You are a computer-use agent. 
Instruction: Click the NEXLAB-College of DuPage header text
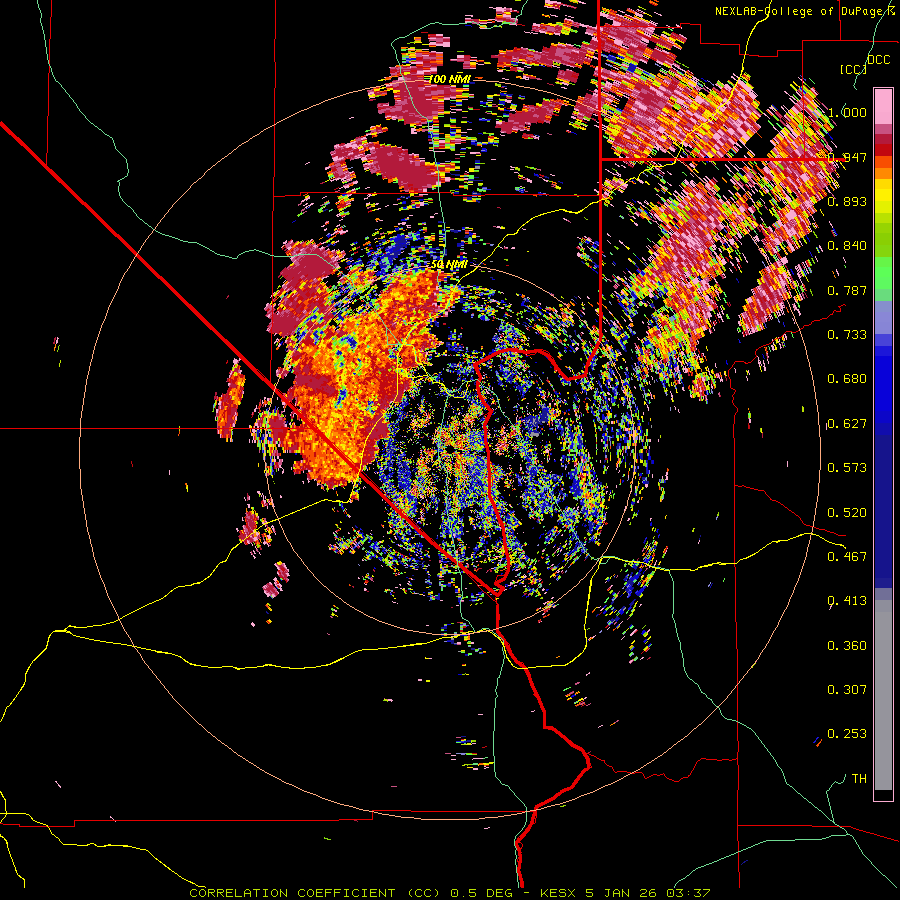[x=806, y=11]
